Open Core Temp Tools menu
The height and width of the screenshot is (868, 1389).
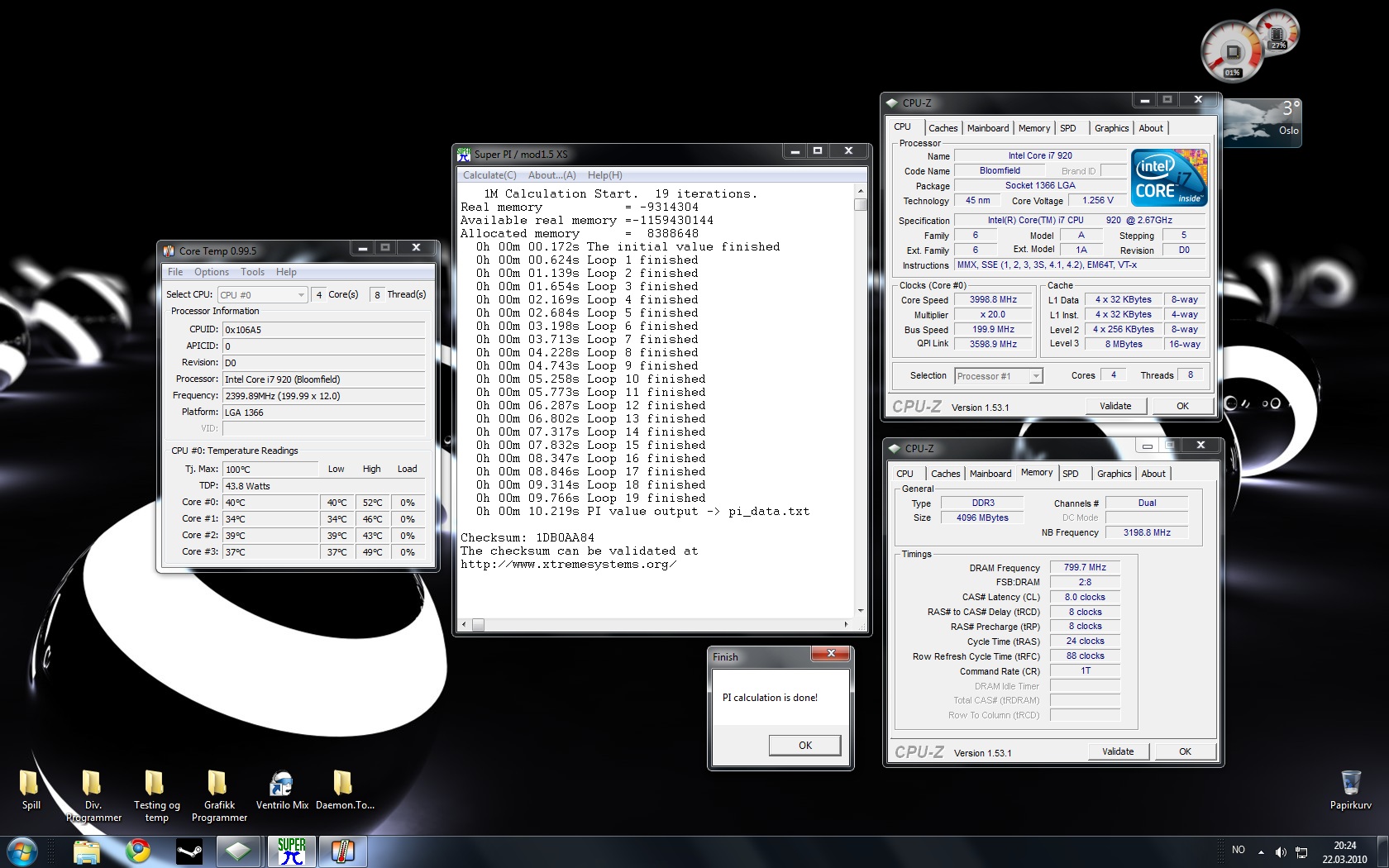(253, 272)
